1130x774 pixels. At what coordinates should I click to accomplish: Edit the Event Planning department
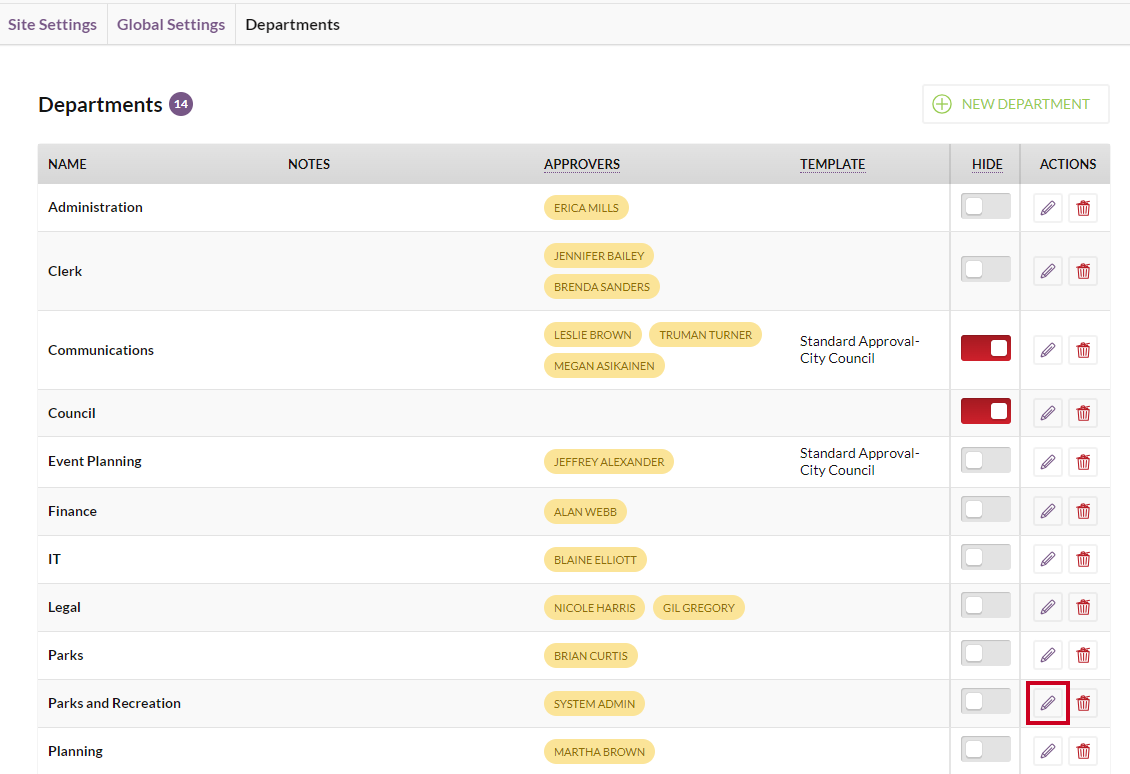coord(1048,462)
